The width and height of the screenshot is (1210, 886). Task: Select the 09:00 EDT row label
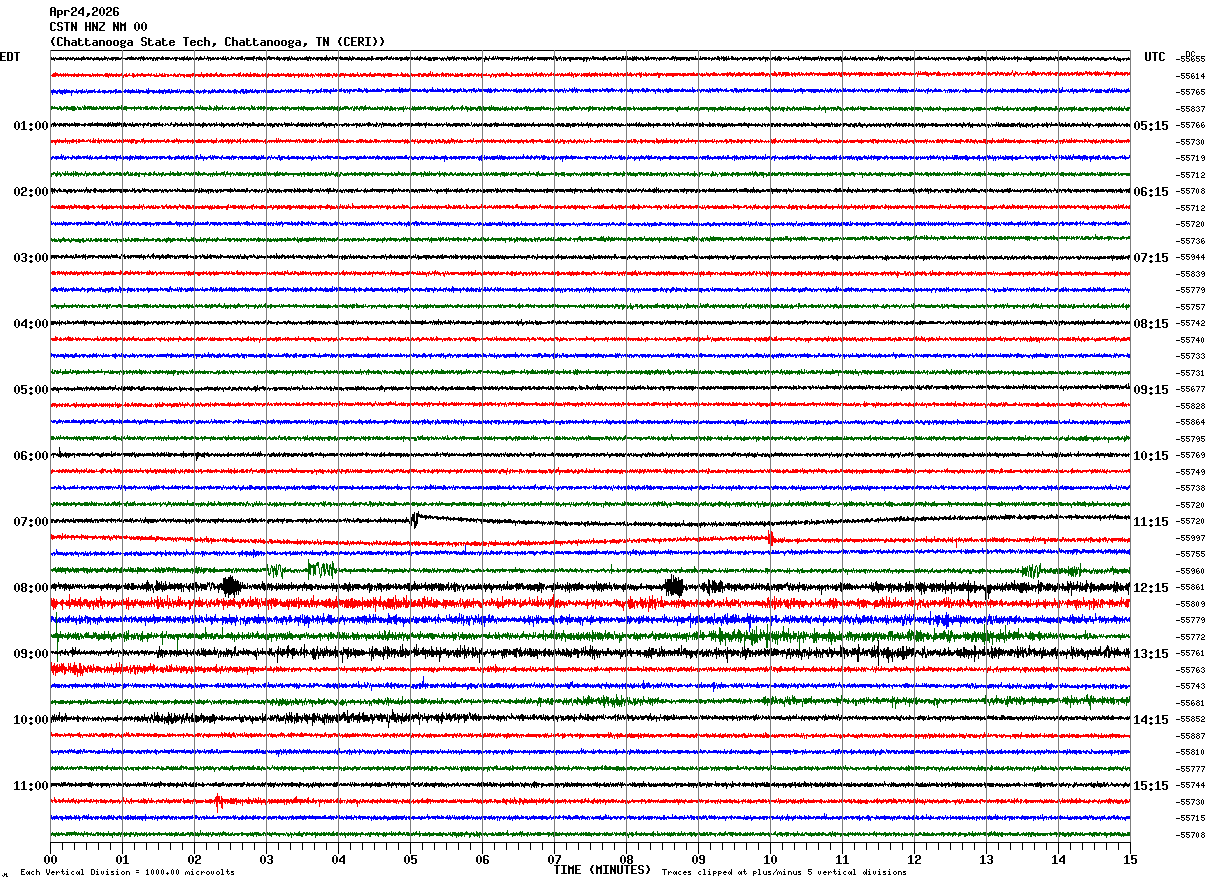[x=31, y=654]
